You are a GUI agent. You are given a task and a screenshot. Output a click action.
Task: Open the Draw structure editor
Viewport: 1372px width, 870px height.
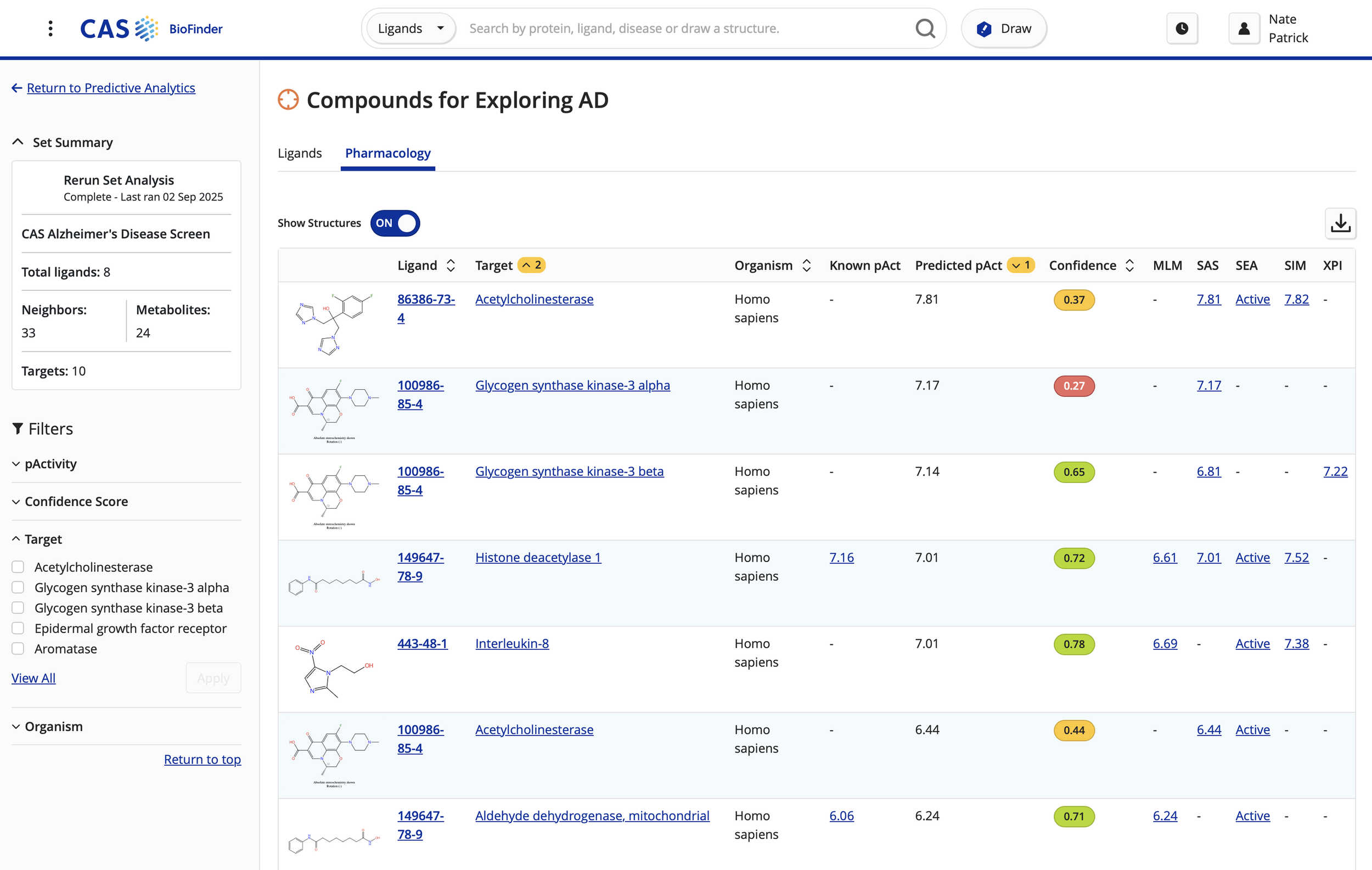(1003, 28)
